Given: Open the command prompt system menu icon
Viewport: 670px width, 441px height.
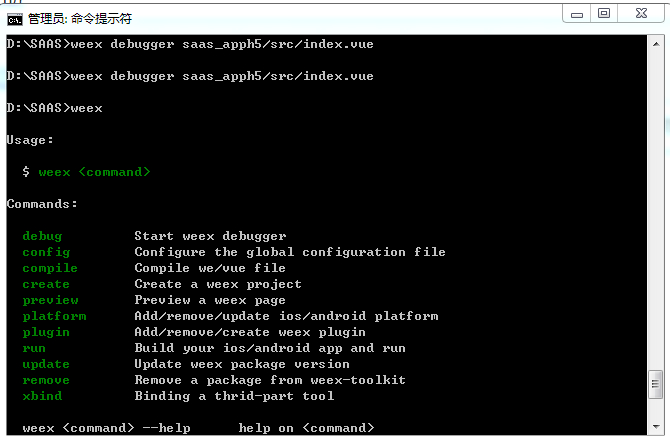Looking at the screenshot, I should [15, 17].
